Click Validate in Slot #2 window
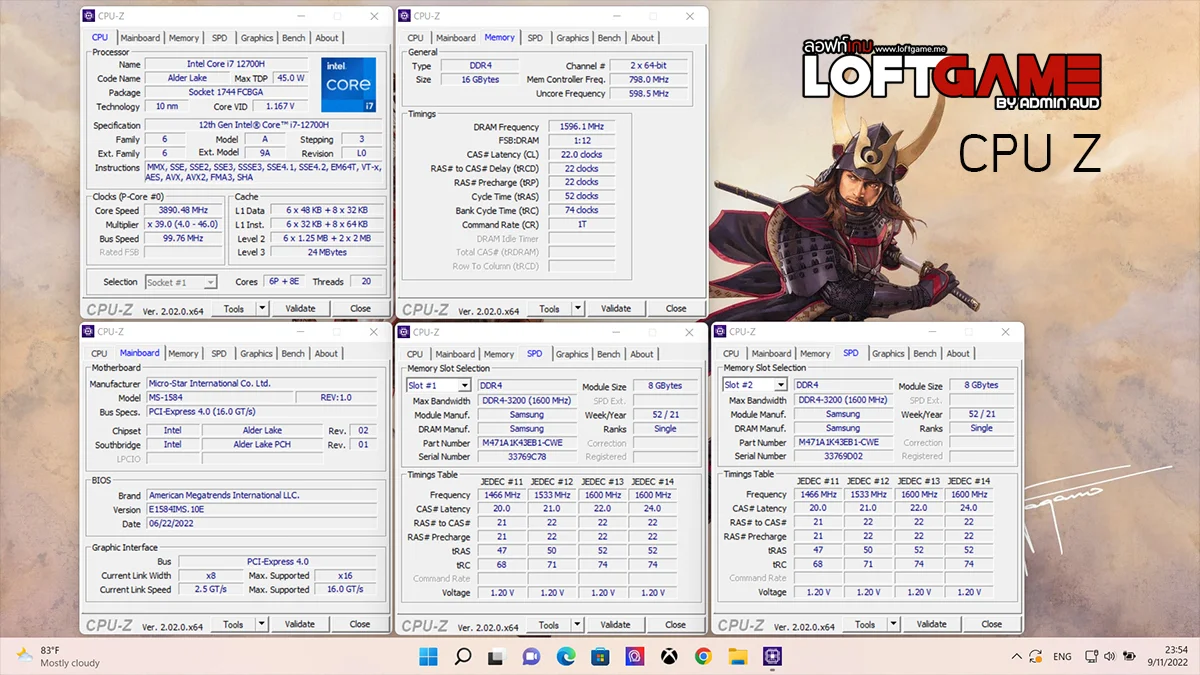This screenshot has height=675, width=1200. click(932, 625)
